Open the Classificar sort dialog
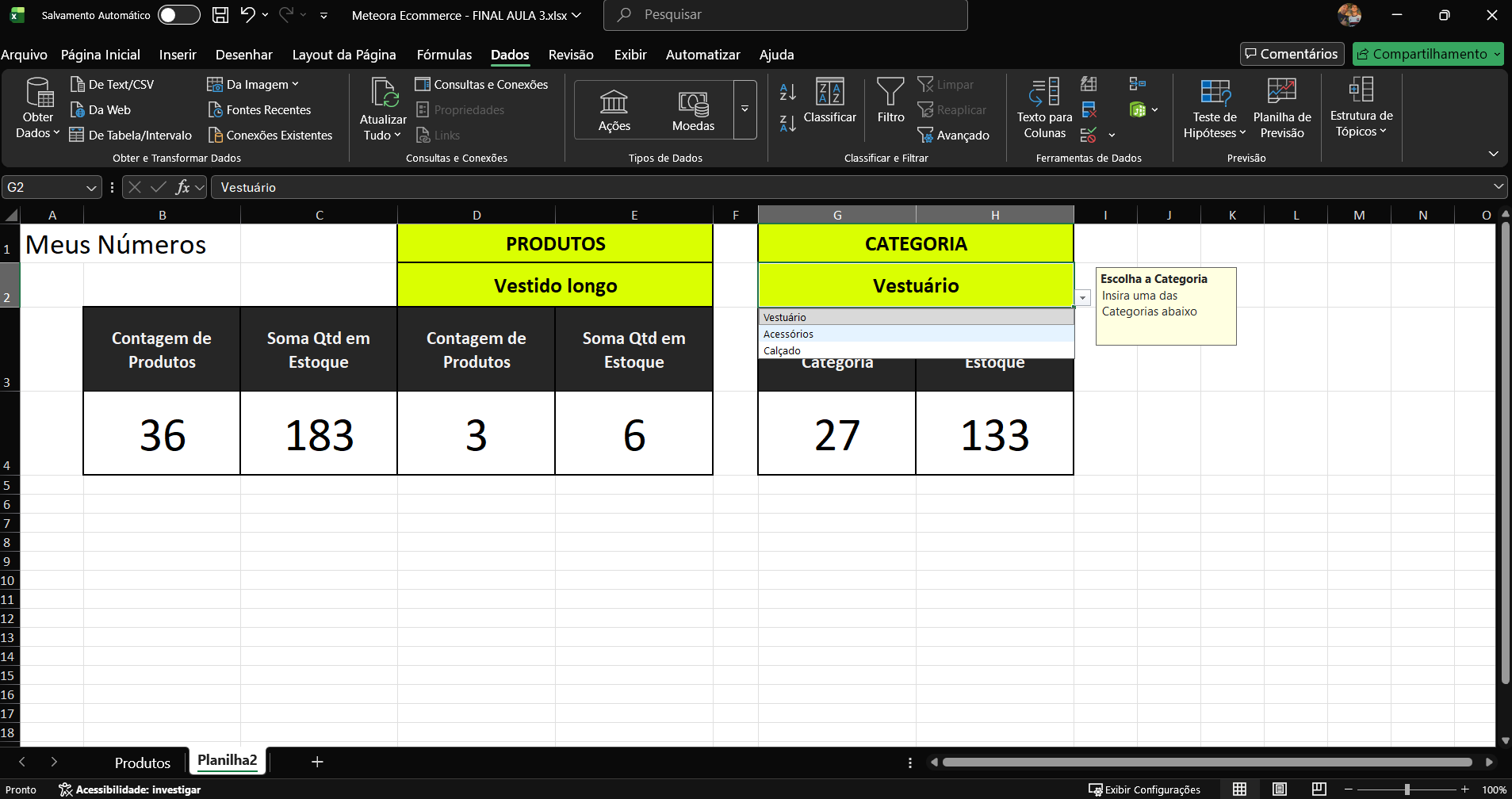Image resolution: width=1512 pixels, height=799 pixels. pyautogui.click(x=829, y=101)
